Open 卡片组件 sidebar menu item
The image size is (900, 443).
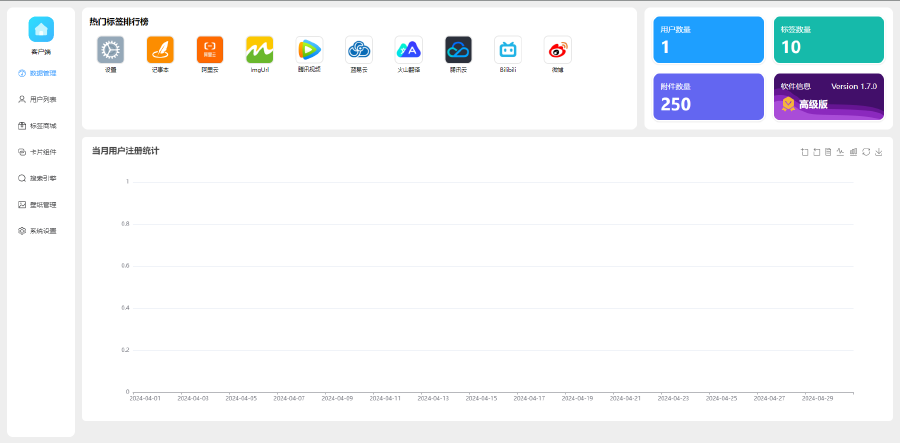pos(42,152)
